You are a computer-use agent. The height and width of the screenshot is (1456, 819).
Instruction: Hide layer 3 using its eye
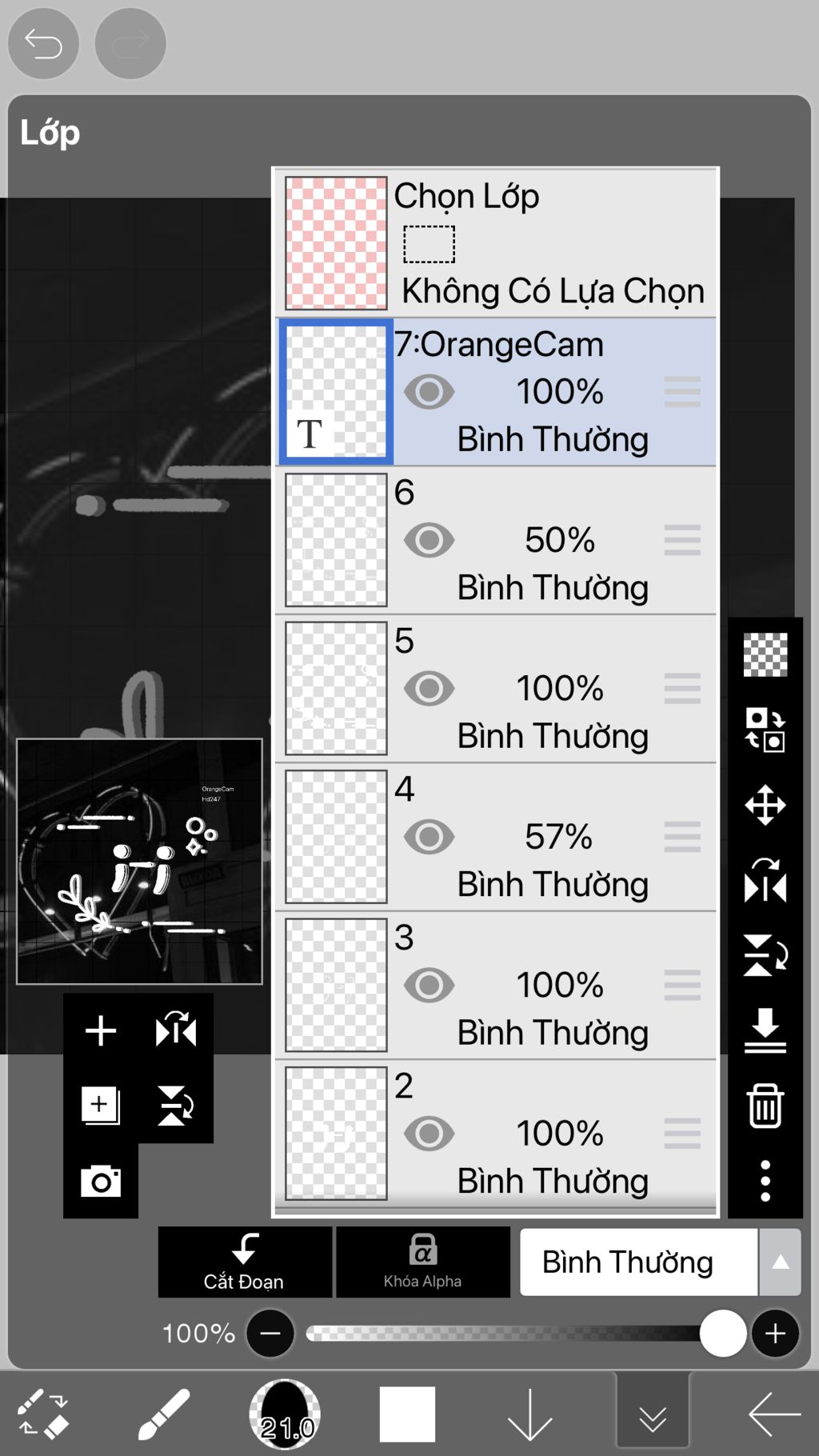(x=429, y=986)
